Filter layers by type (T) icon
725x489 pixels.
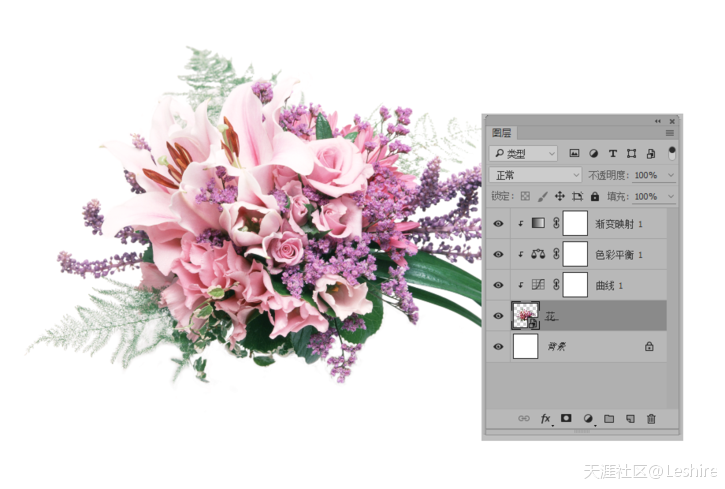(613, 153)
